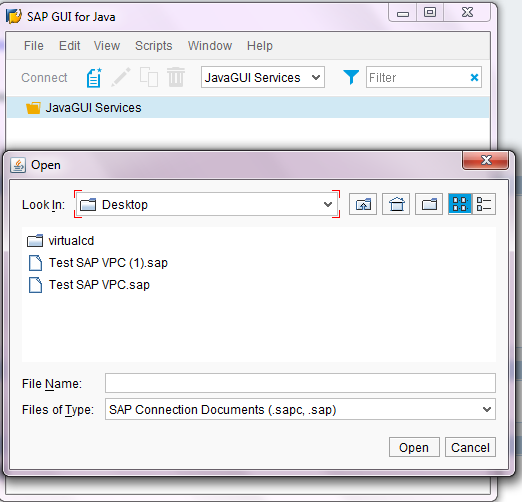Close the Open dialog with red X
The image size is (522, 502).
pyautogui.click(x=485, y=160)
